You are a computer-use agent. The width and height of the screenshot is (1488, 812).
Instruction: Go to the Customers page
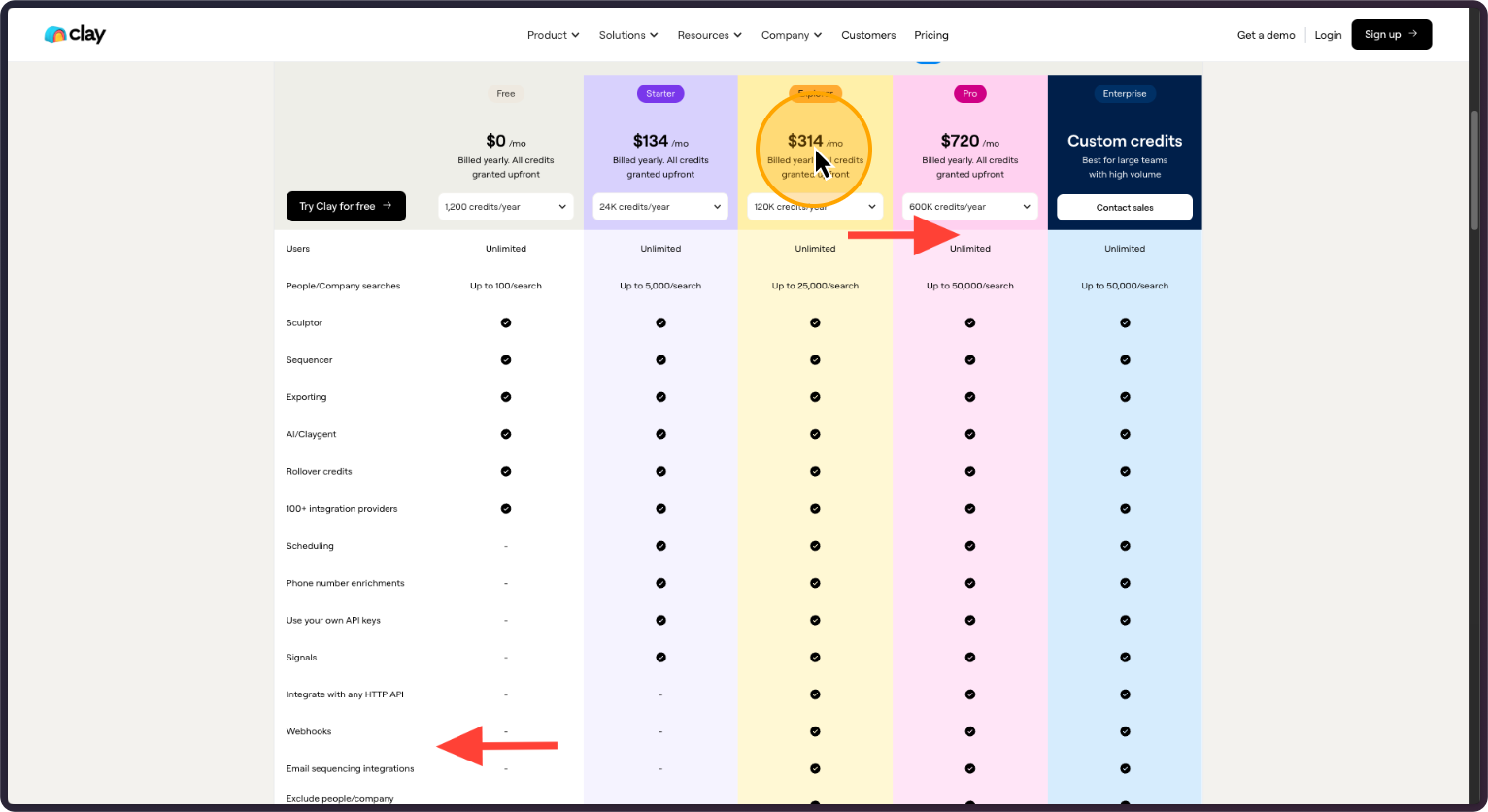point(868,35)
